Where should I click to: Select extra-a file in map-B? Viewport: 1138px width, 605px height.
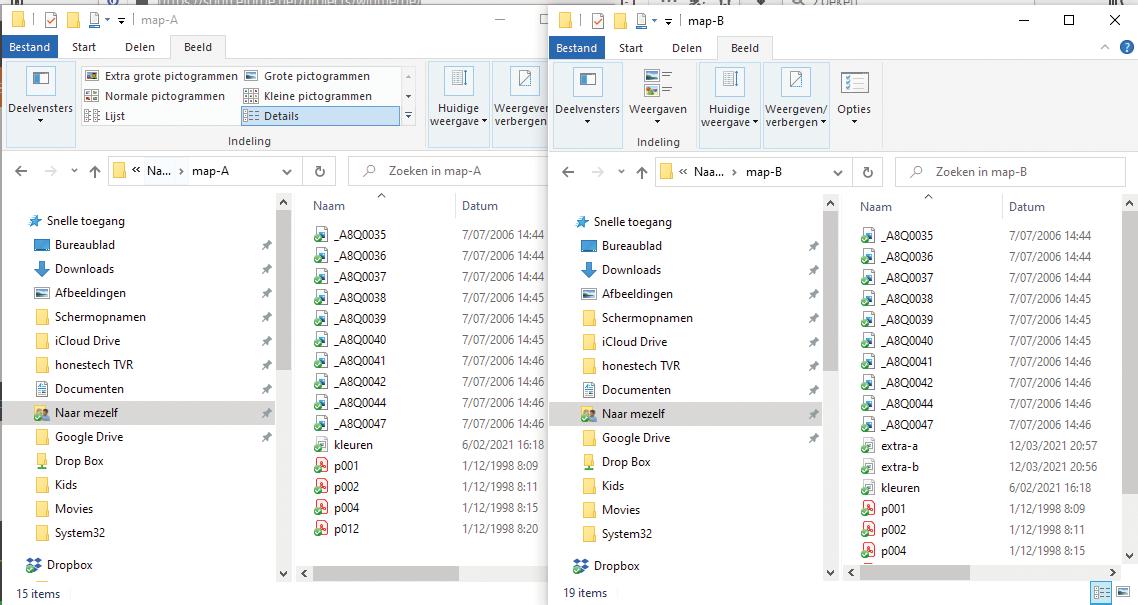click(x=898, y=446)
